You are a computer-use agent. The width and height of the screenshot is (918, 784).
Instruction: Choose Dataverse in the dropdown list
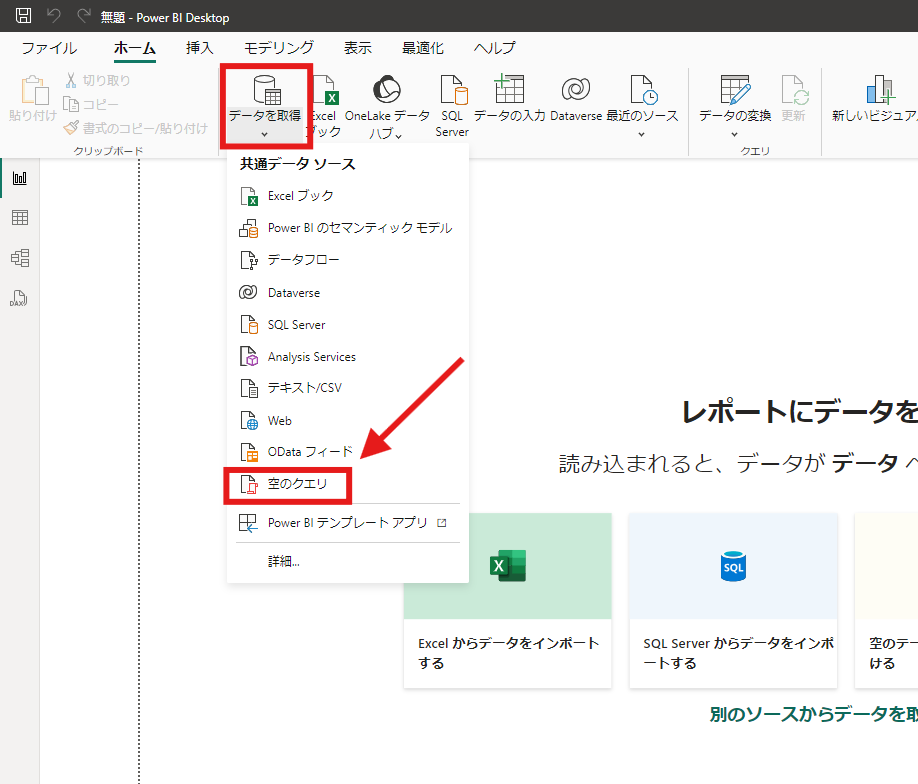tap(348, 292)
